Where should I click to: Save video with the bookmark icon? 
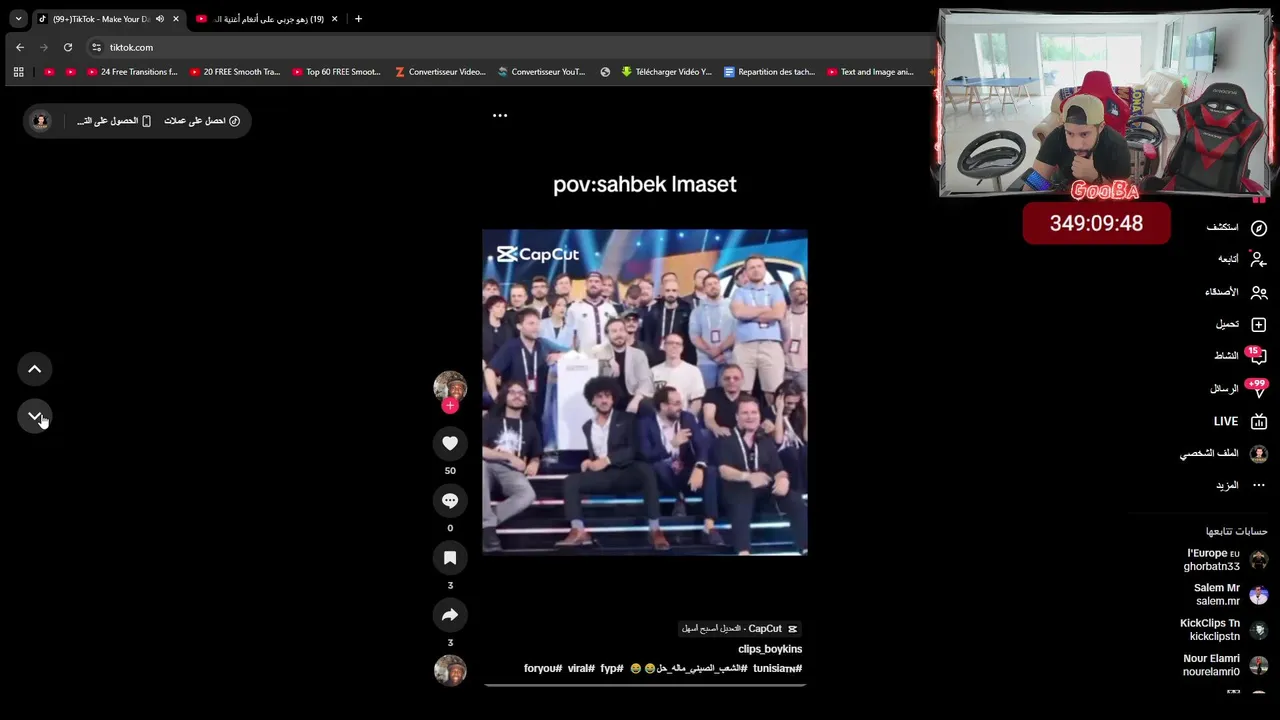click(x=450, y=558)
